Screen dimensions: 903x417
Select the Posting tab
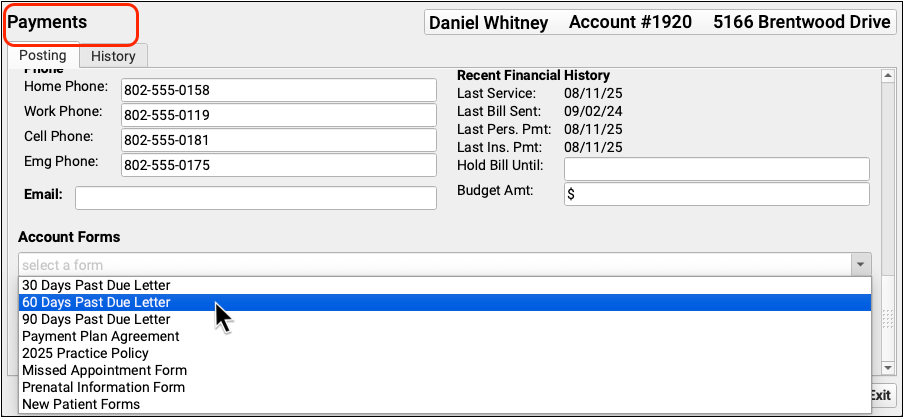[x=43, y=56]
